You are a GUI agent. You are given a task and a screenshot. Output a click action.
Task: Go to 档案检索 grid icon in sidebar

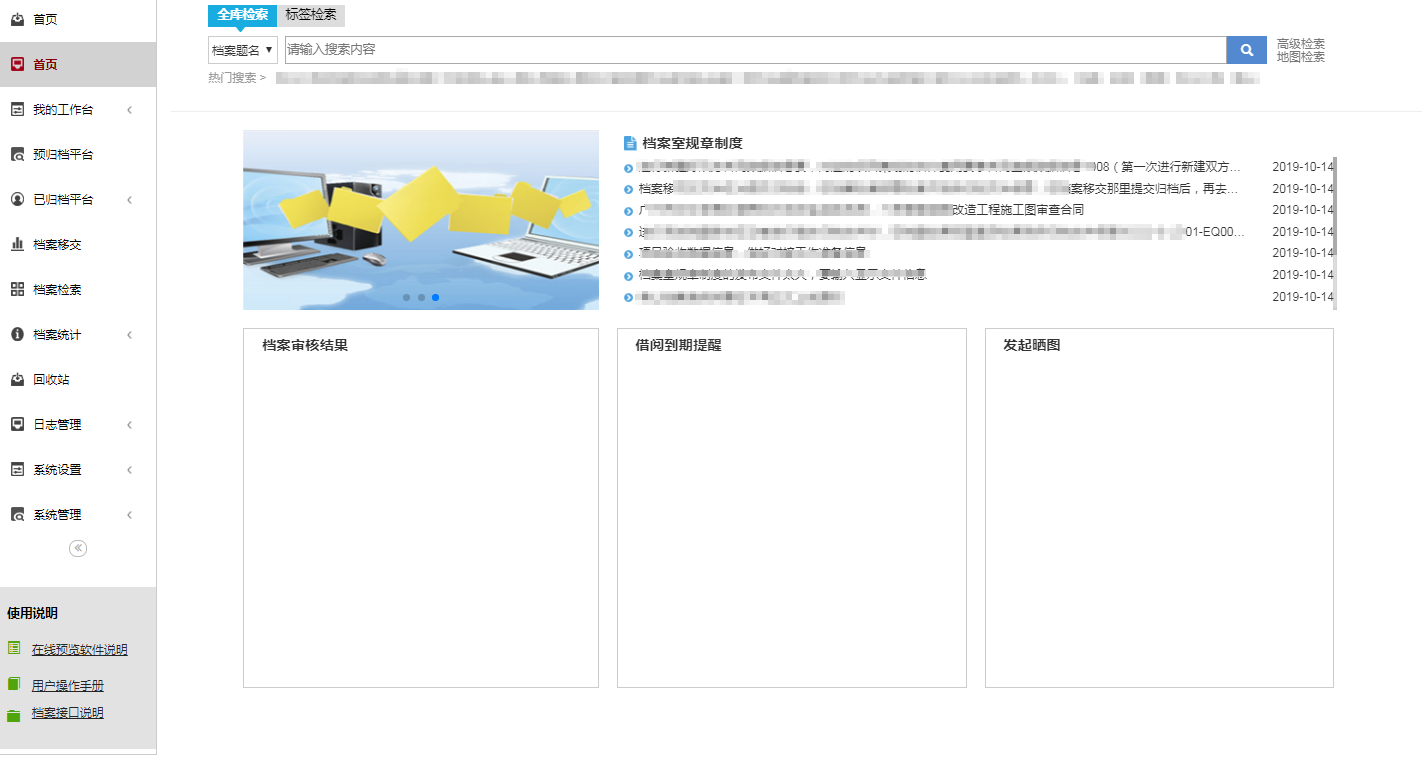(x=17, y=289)
